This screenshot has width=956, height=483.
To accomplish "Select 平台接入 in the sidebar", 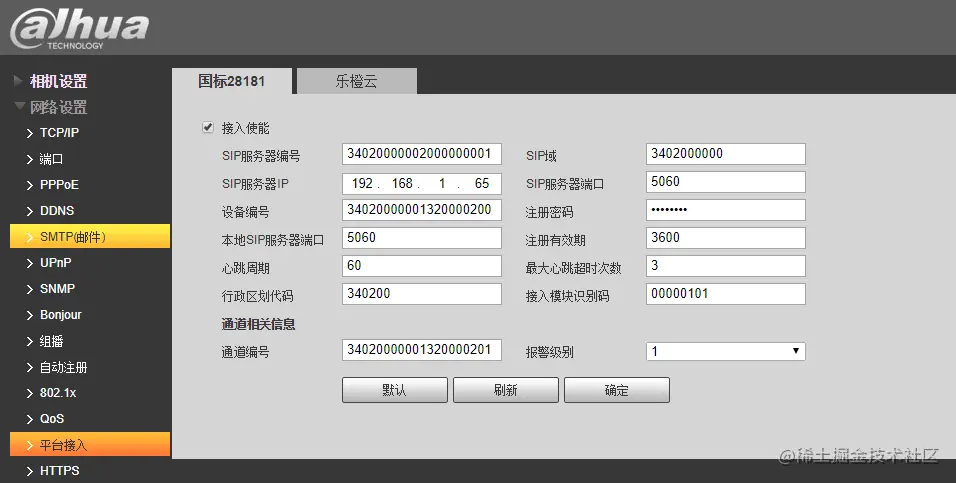I will tap(90, 445).
